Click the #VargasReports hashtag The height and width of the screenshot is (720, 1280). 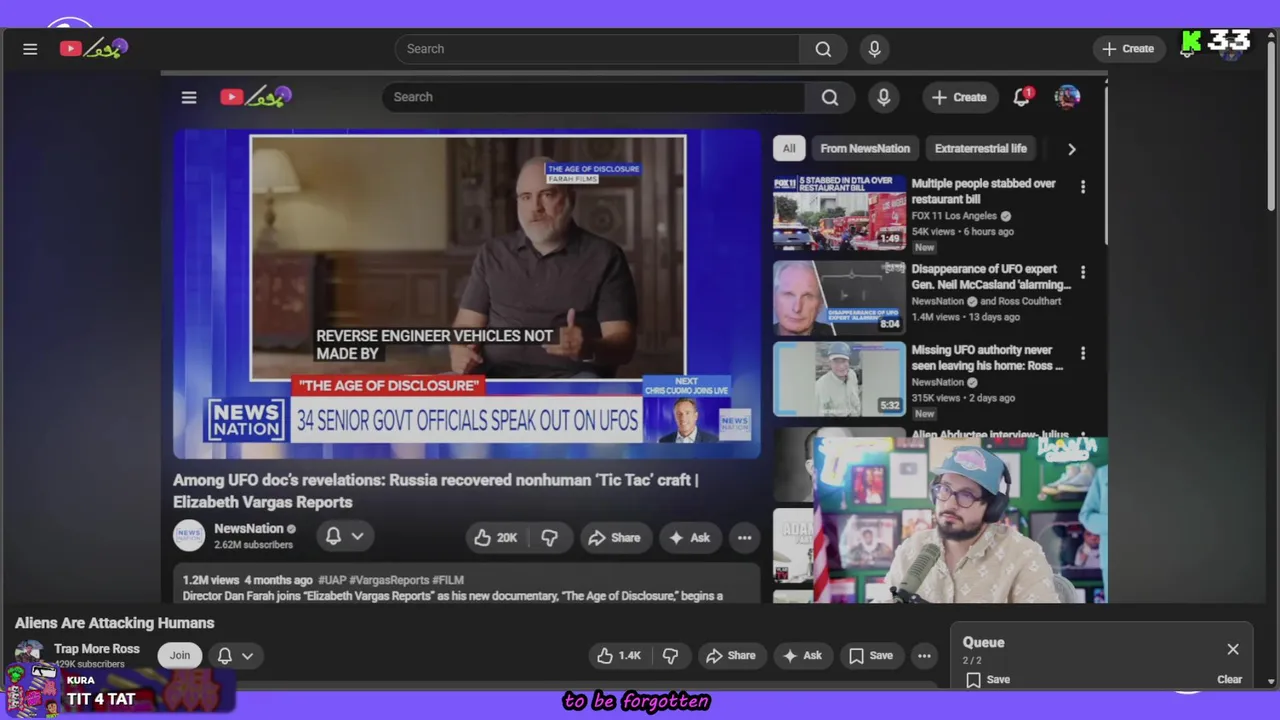click(x=389, y=580)
